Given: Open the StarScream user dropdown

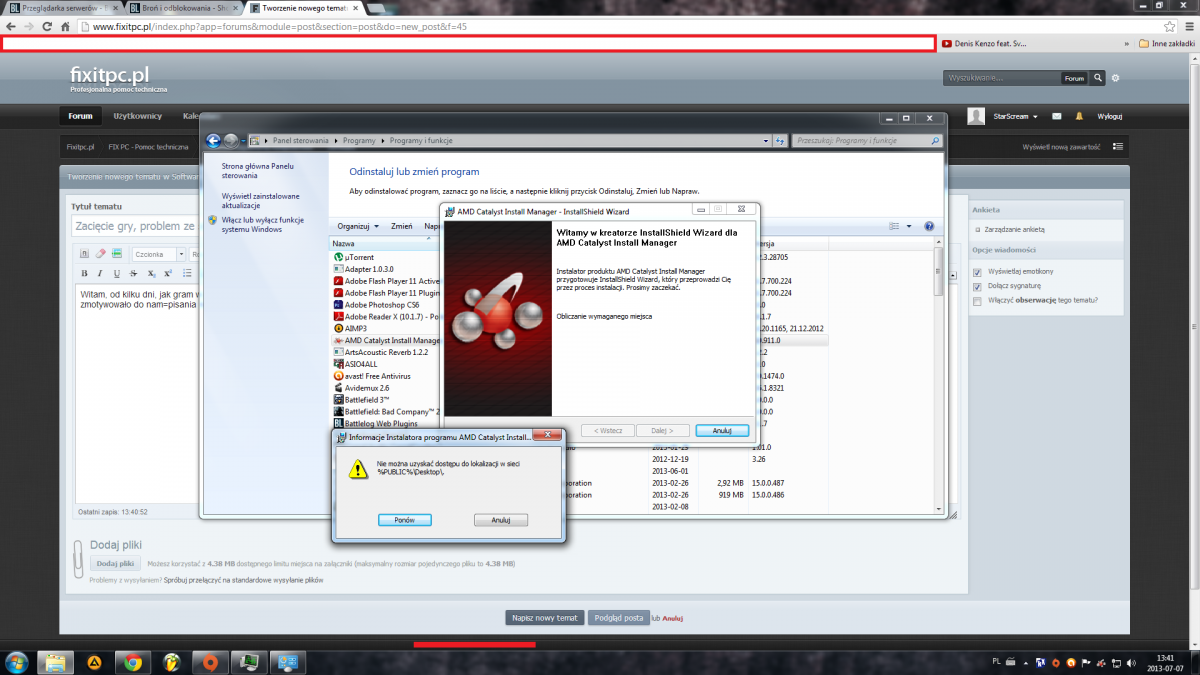Looking at the screenshot, I should [x=1015, y=117].
